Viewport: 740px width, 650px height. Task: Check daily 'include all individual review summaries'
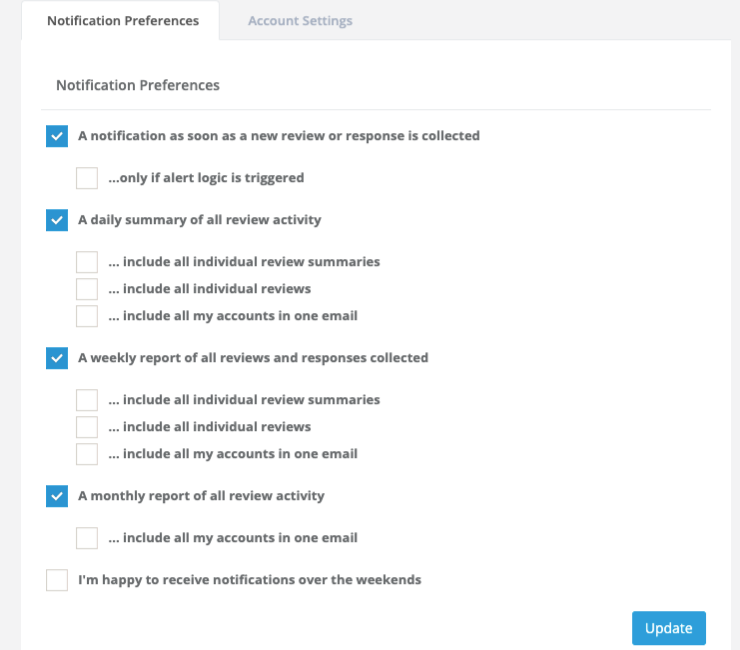pyautogui.click(x=87, y=262)
